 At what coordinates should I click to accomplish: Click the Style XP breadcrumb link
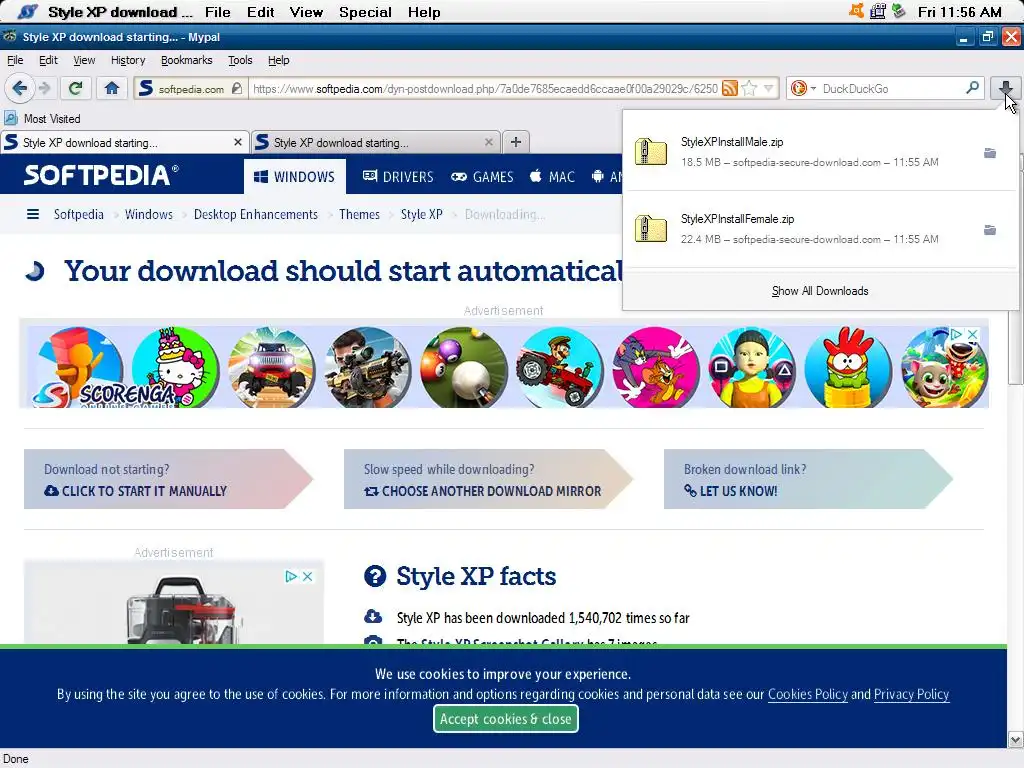tap(421, 214)
